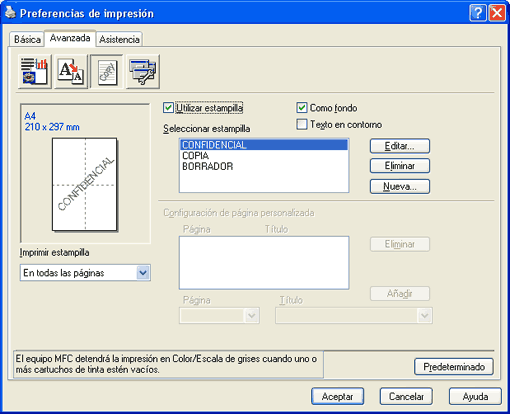Uncheck the Como fondo checkbox
510x414 pixels.
(x=302, y=108)
